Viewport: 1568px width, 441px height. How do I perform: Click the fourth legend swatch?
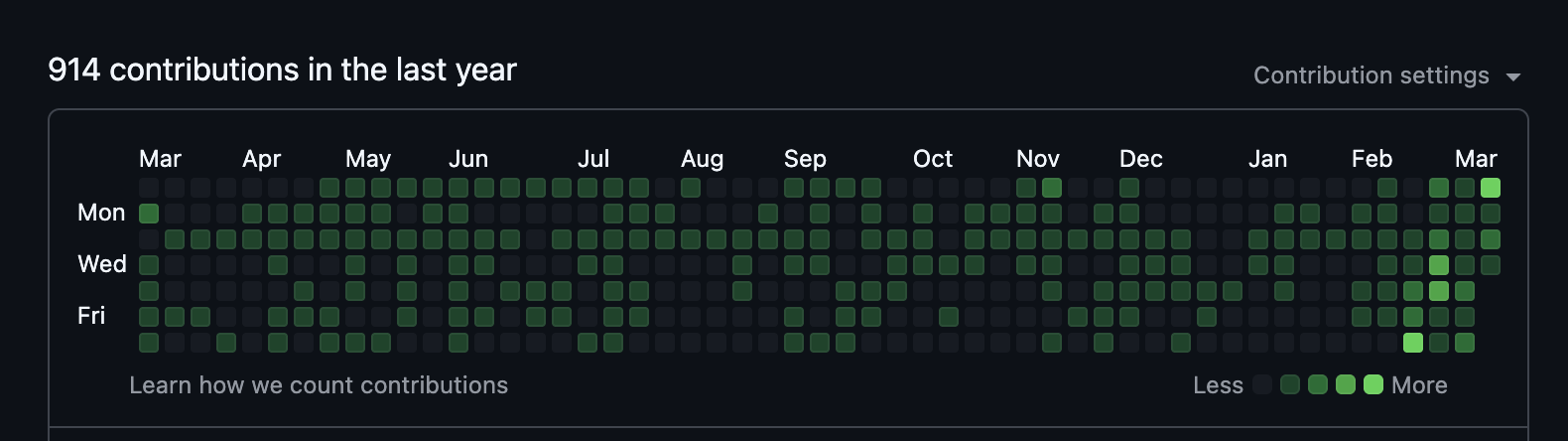pyautogui.click(x=1346, y=384)
